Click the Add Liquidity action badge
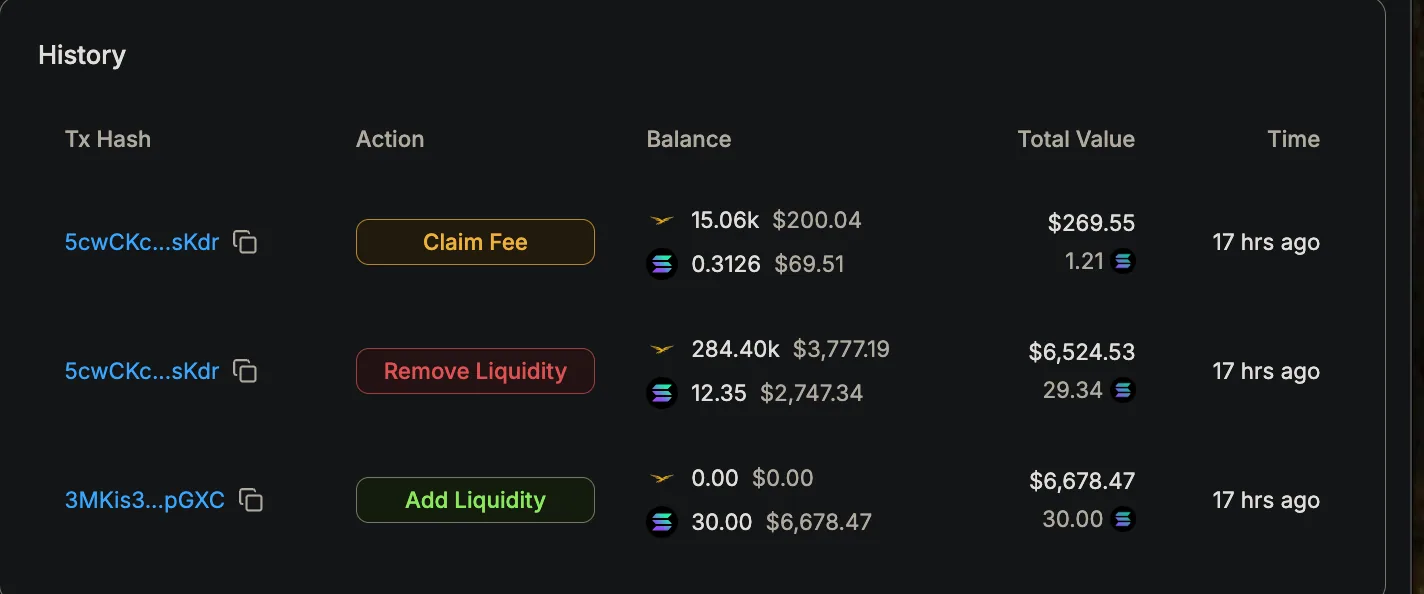 coord(475,500)
